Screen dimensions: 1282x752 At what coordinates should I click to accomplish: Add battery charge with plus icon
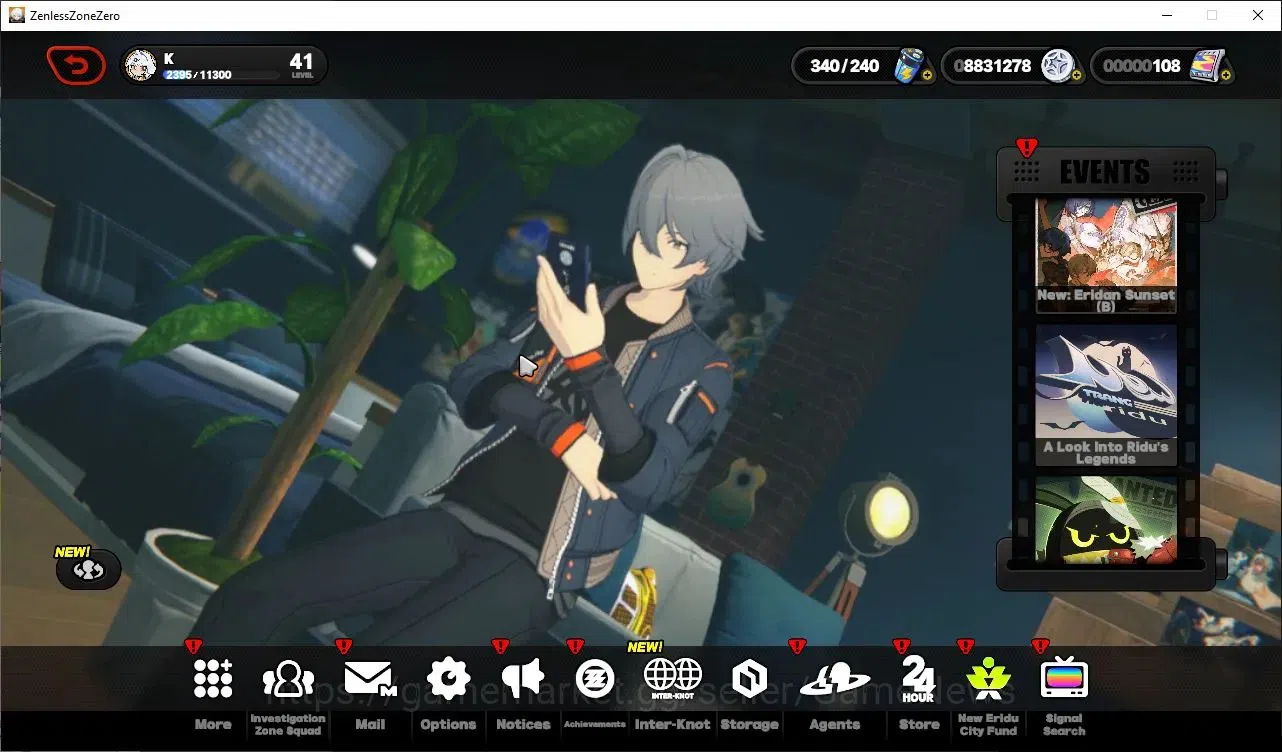pos(927,76)
